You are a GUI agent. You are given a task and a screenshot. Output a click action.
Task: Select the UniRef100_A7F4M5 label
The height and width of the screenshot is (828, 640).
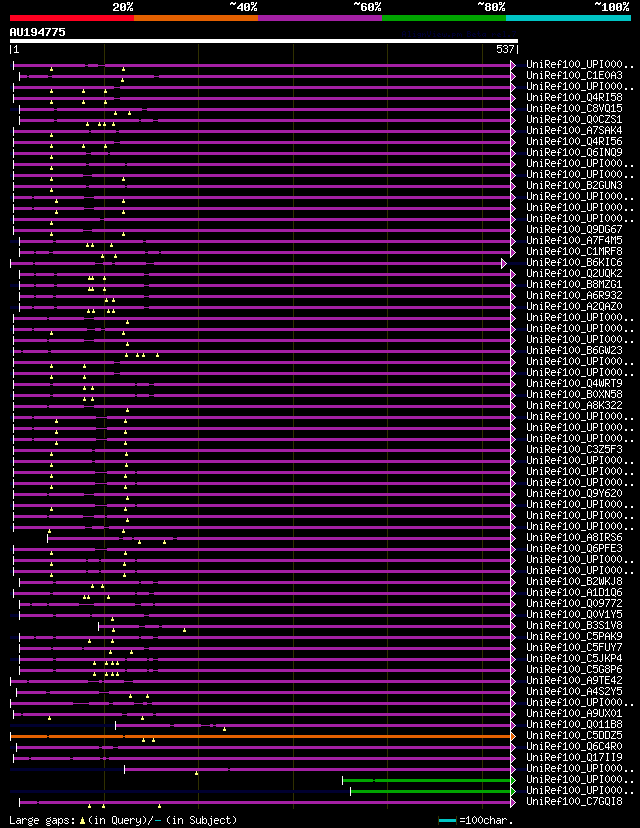575,241
